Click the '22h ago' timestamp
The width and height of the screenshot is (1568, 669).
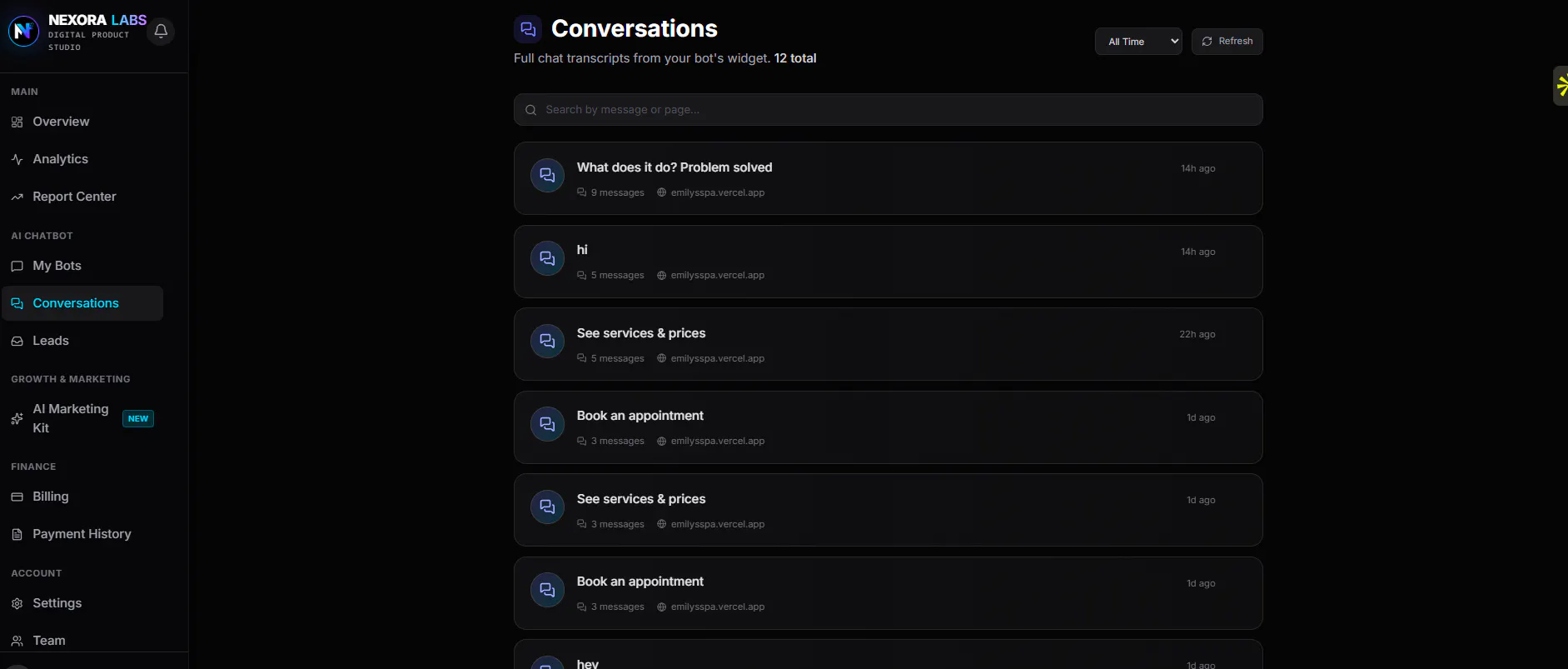click(1197, 334)
